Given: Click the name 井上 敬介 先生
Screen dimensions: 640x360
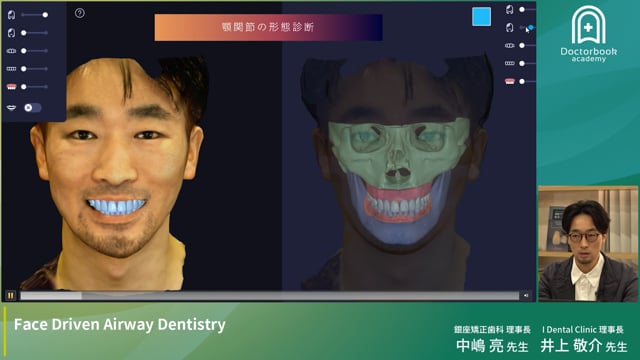Looking at the screenshot, I should pyautogui.click(x=584, y=346).
